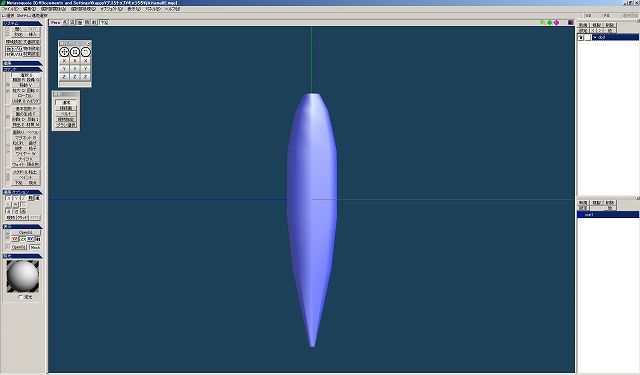Image resolution: width=640 pixels, height=375 pixels.
Task: Click the 削除 button in the material panel
Action: [609, 202]
